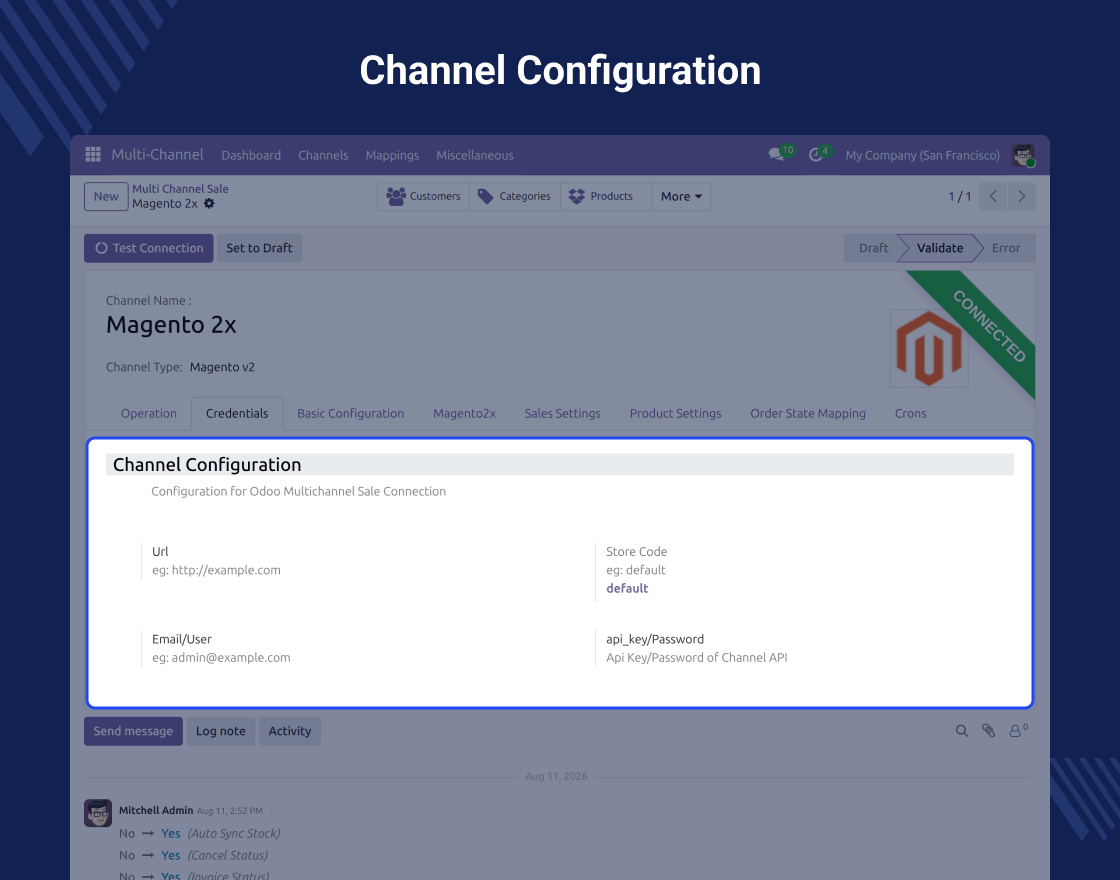This screenshot has height=880, width=1120.
Task: Open the Channels menu
Action: point(323,155)
